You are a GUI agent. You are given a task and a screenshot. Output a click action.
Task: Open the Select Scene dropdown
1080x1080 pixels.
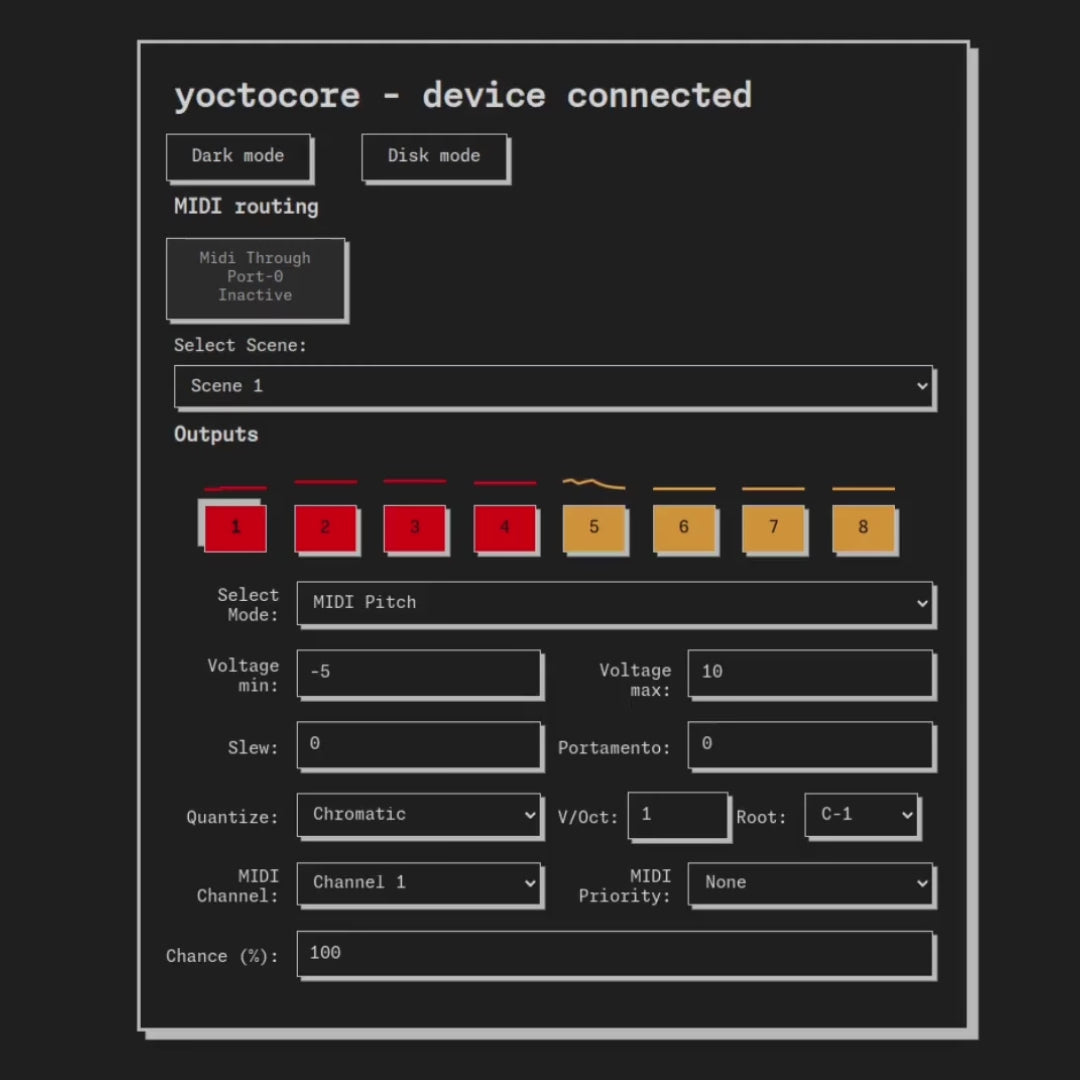point(553,386)
